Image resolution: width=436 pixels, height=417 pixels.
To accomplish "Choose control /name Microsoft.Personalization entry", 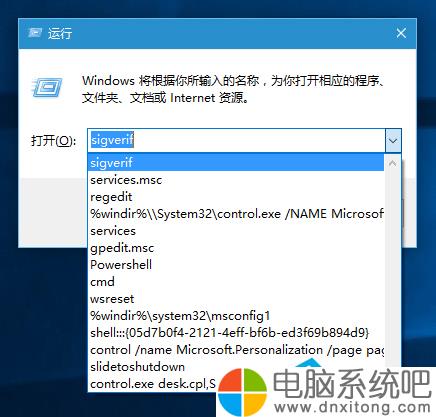I will point(236,350).
